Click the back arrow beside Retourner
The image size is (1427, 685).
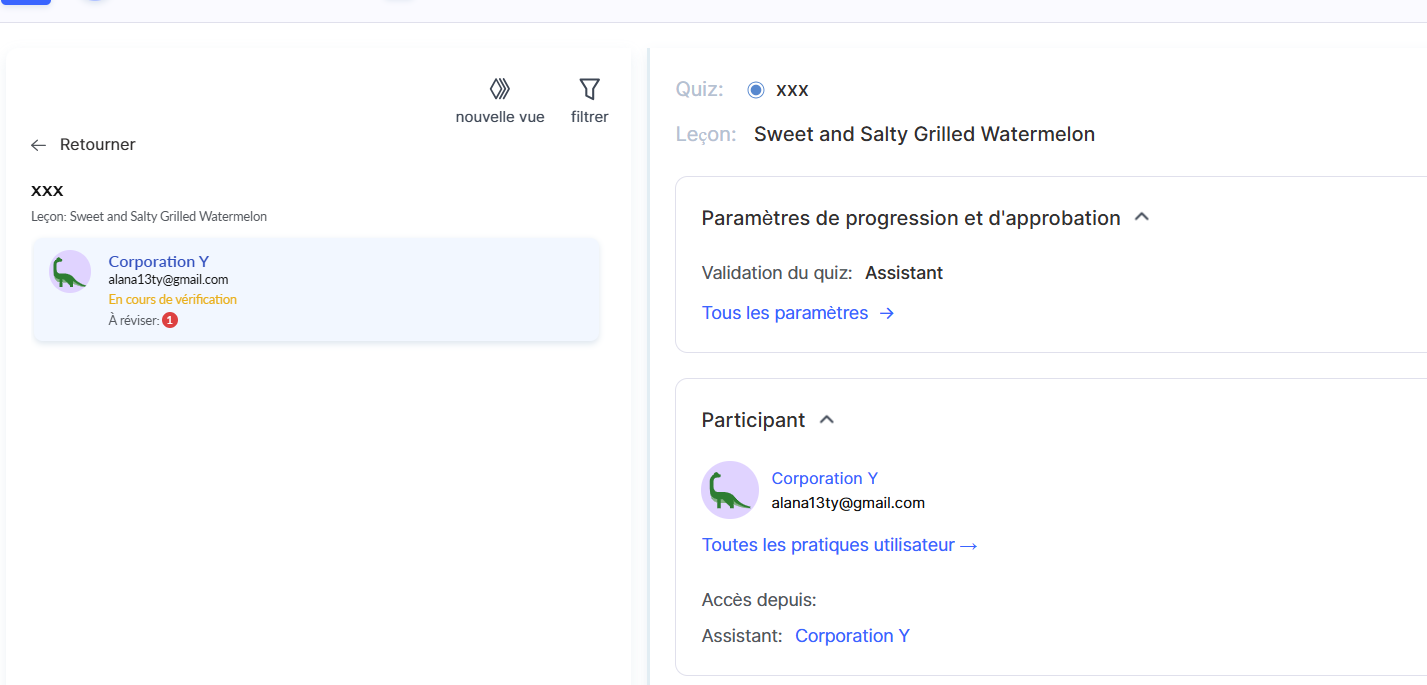click(x=39, y=145)
